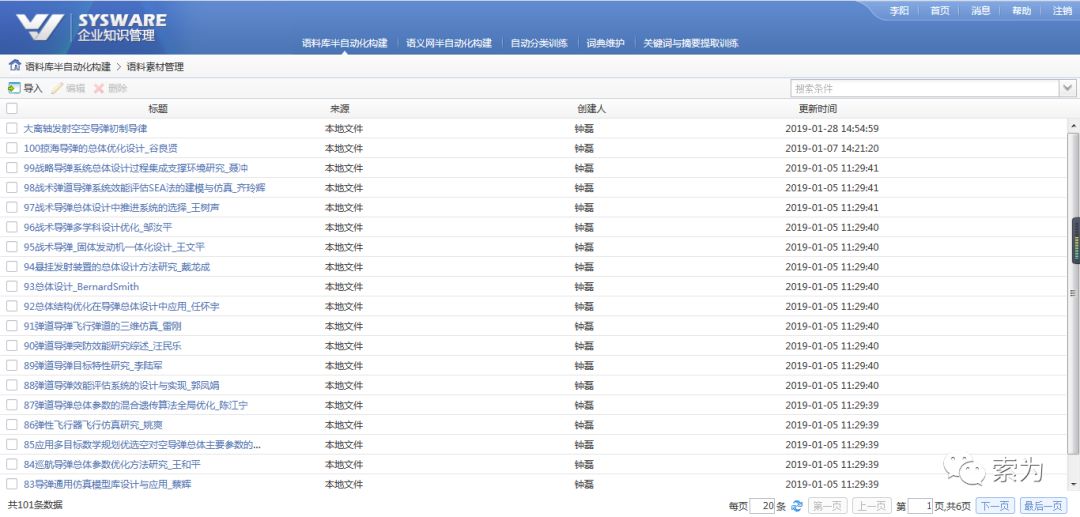Viewport: 1080px width, 517px height.
Task: Click timestamp 2019-01-28 14:54:59
Action: (x=831, y=129)
